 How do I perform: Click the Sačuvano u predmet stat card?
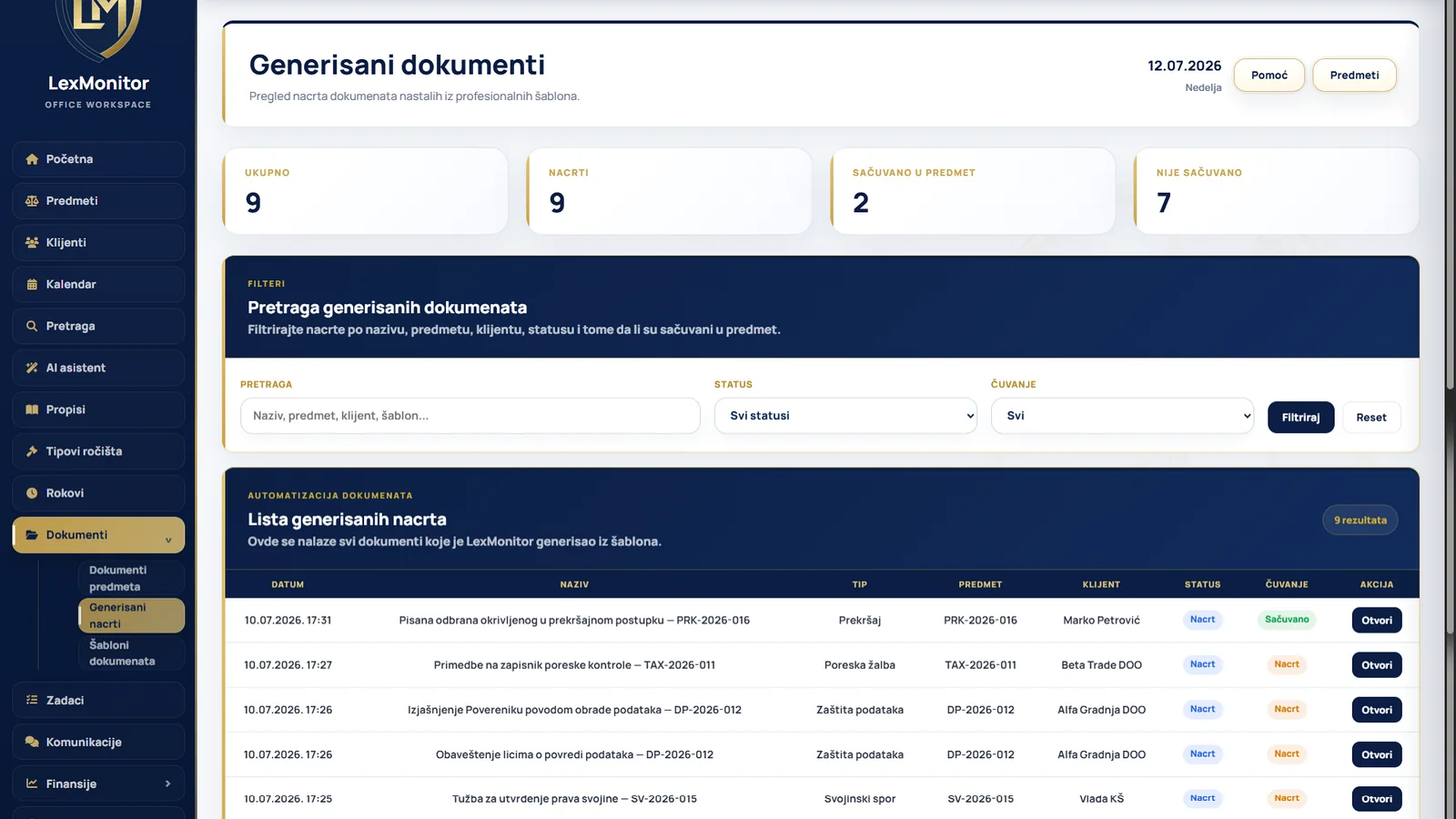click(x=973, y=191)
